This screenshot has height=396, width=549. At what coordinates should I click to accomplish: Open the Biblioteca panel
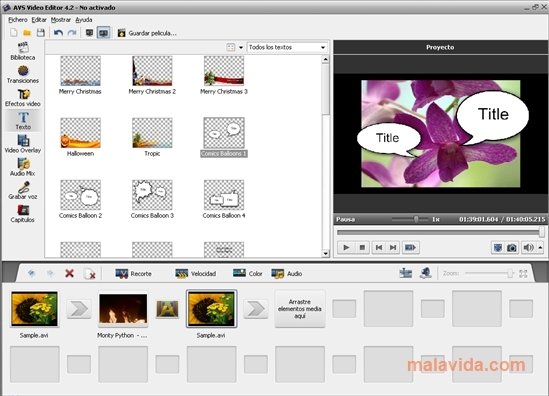coord(23,51)
